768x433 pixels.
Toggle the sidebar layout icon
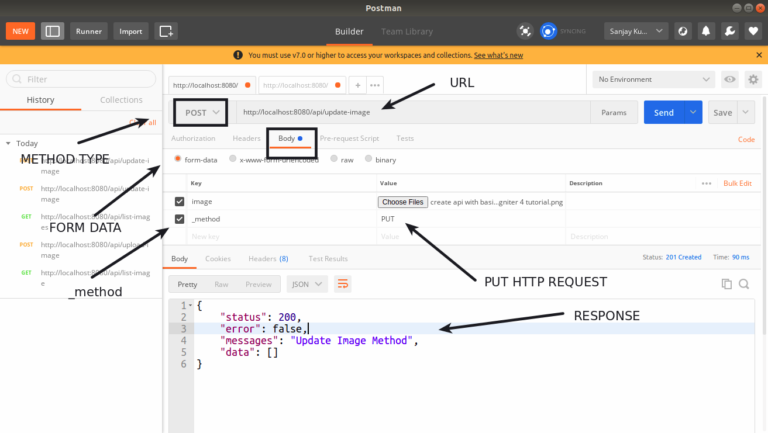(x=52, y=31)
